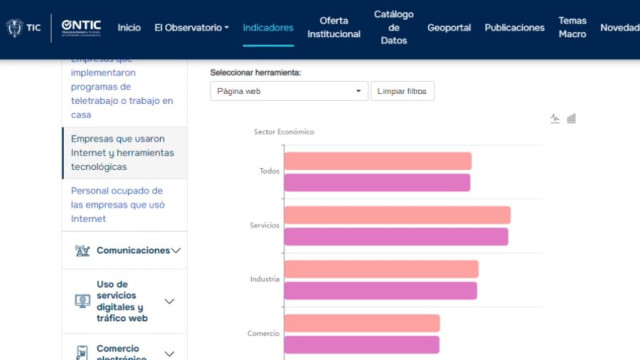Click the Limpiar filtros button
Viewport: 640px width, 360px height.
(402, 91)
